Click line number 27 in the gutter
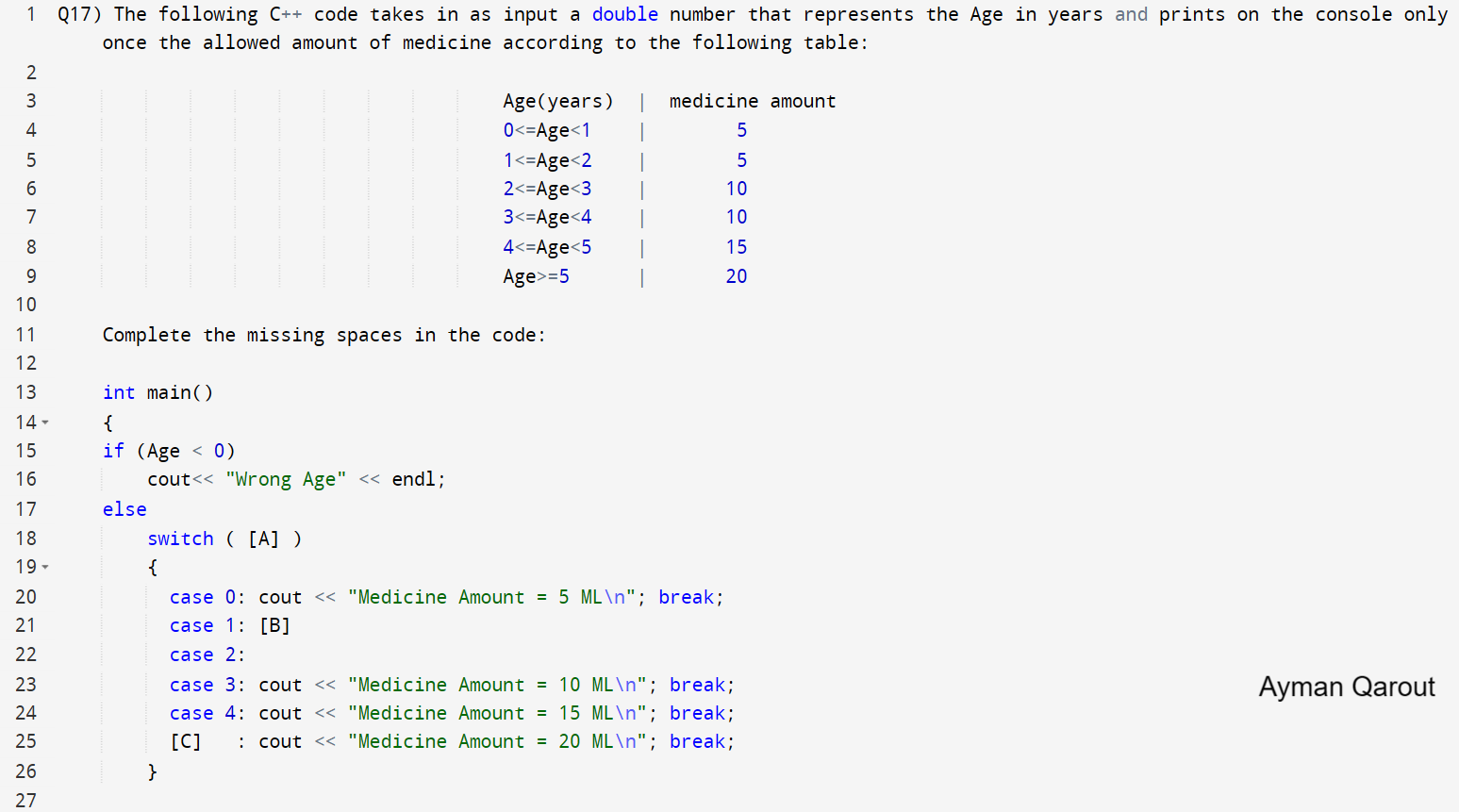The width and height of the screenshot is (1459, 812). (x=25, y=800)
